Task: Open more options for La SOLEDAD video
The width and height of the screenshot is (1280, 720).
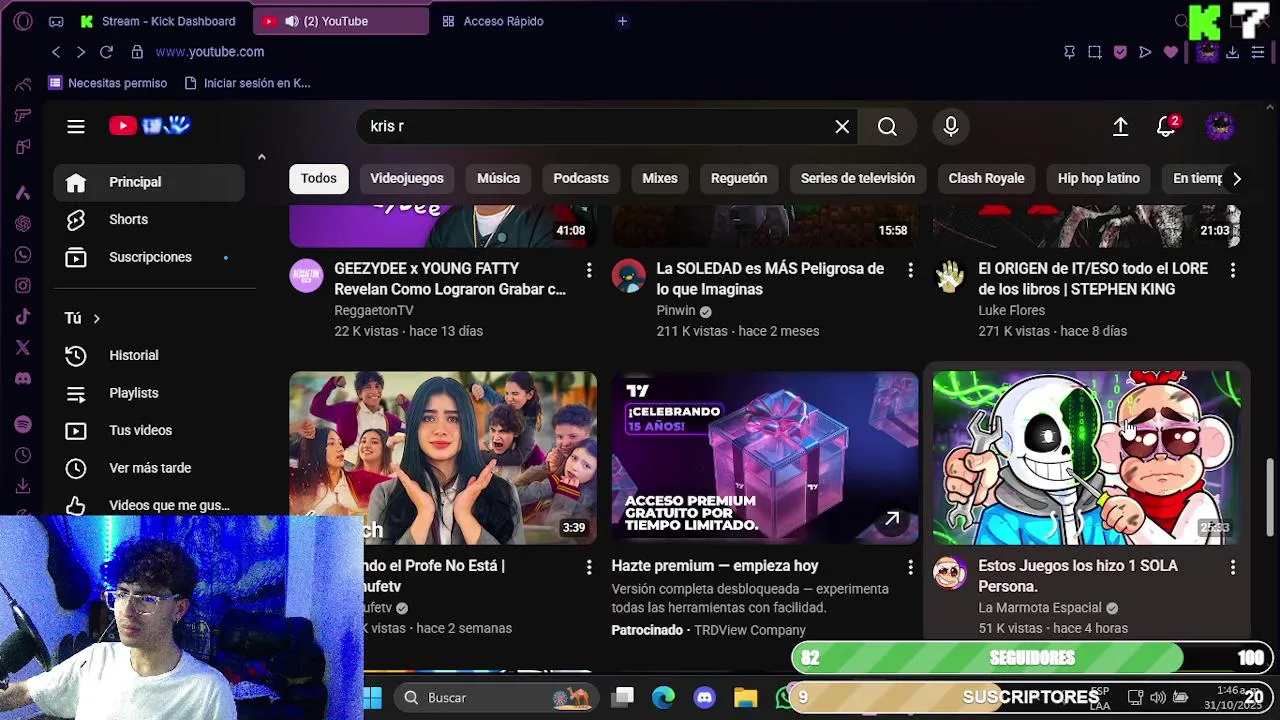Action: (x=910, y=270)
